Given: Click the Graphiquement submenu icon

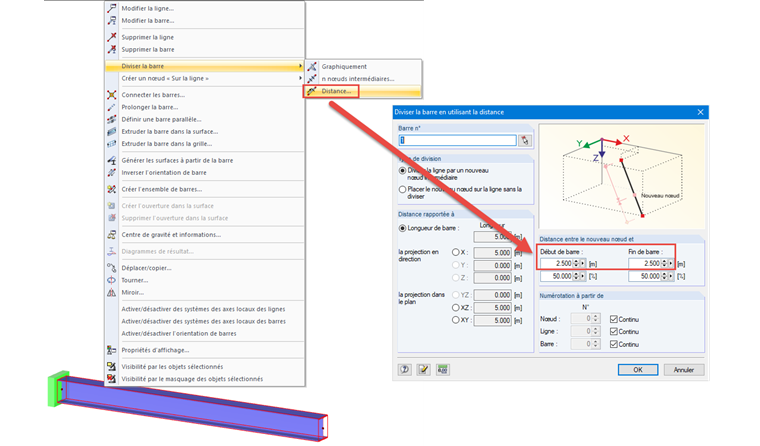Looking at the screenshot, I should coord(312,66).
